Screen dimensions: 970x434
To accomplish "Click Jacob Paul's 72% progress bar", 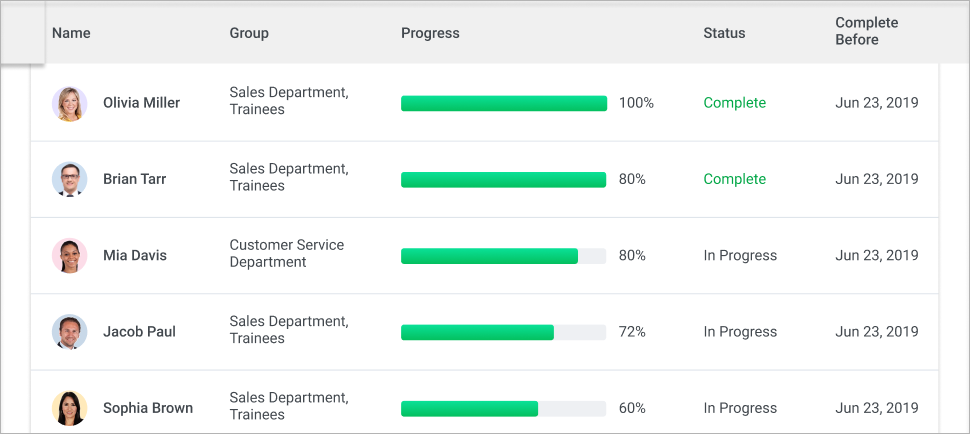I will point(504,332).
